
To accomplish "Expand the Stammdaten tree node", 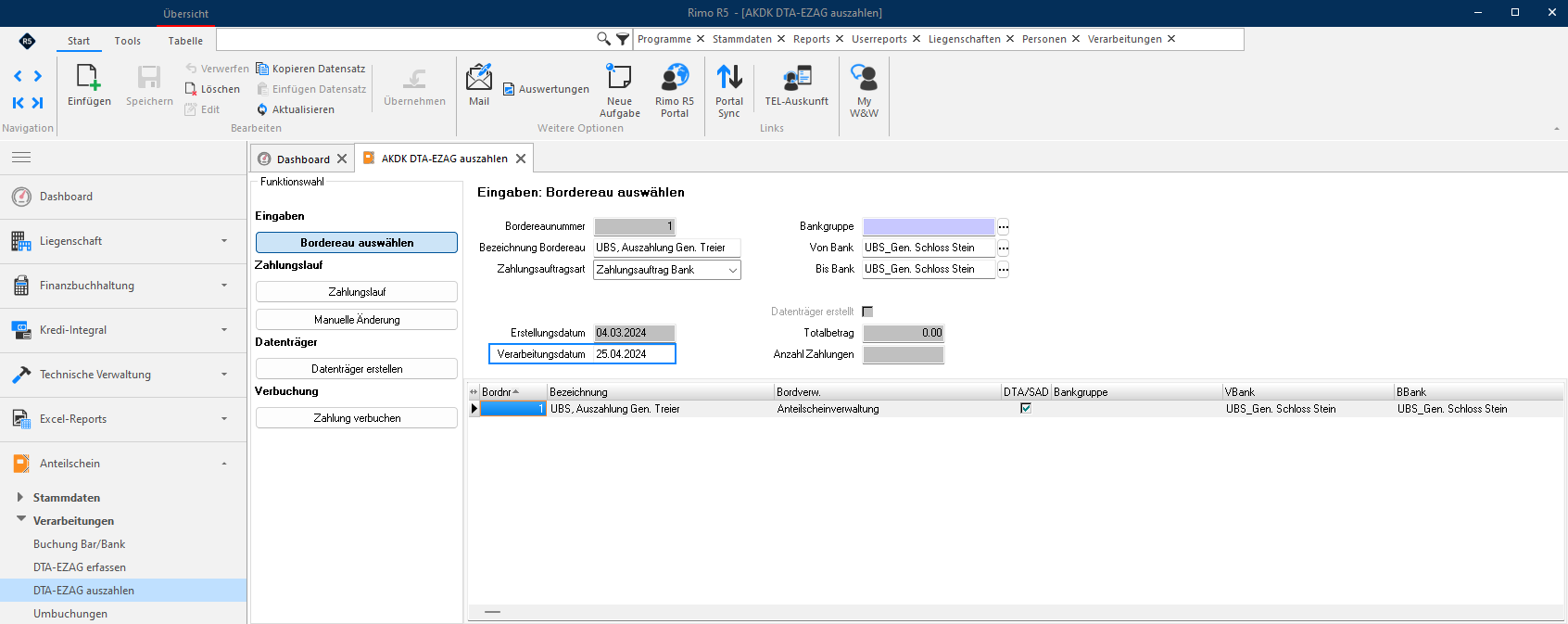I will pyautogui.click(x=20, y=497).
